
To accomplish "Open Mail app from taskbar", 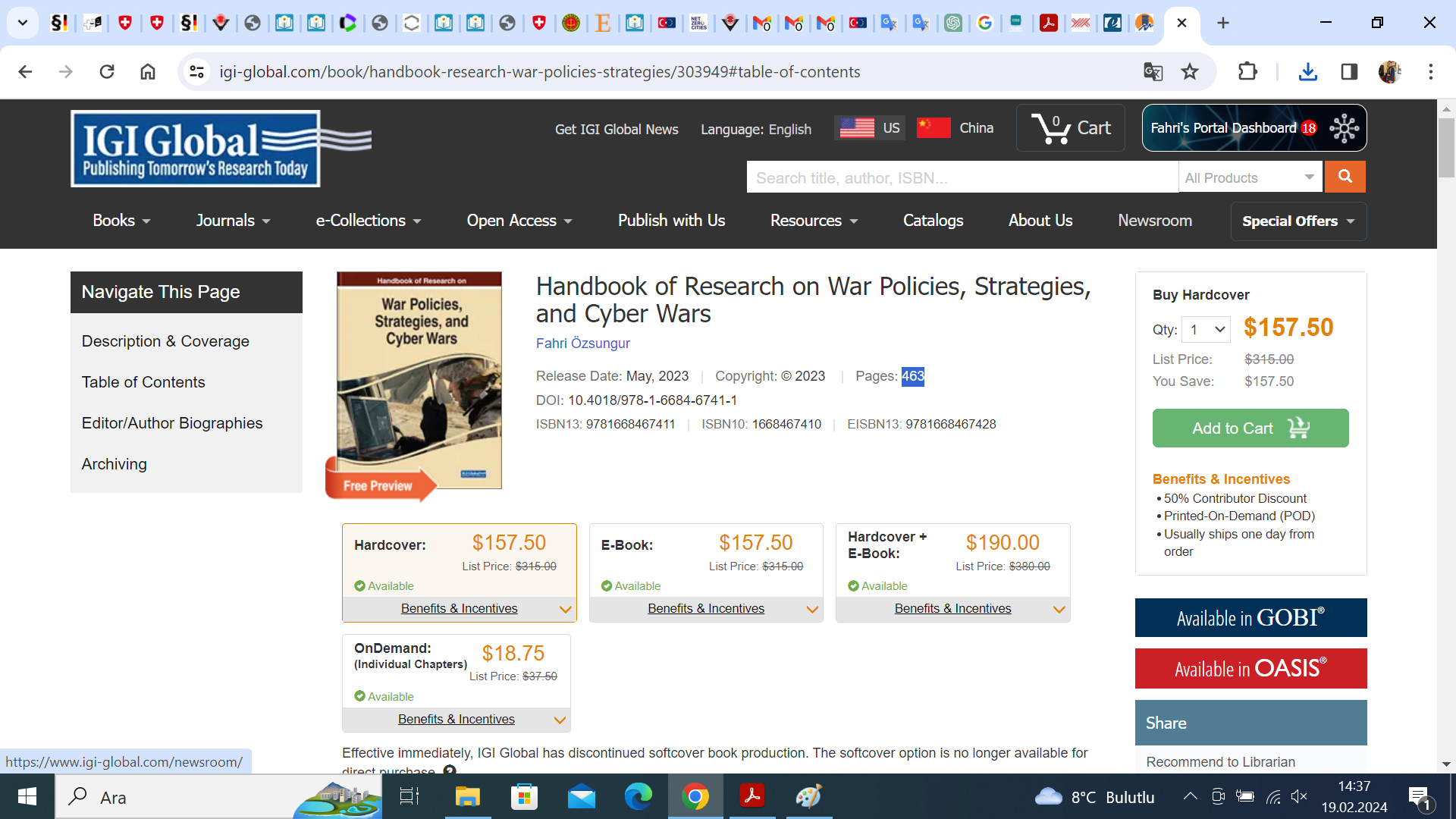I will 581,797.
